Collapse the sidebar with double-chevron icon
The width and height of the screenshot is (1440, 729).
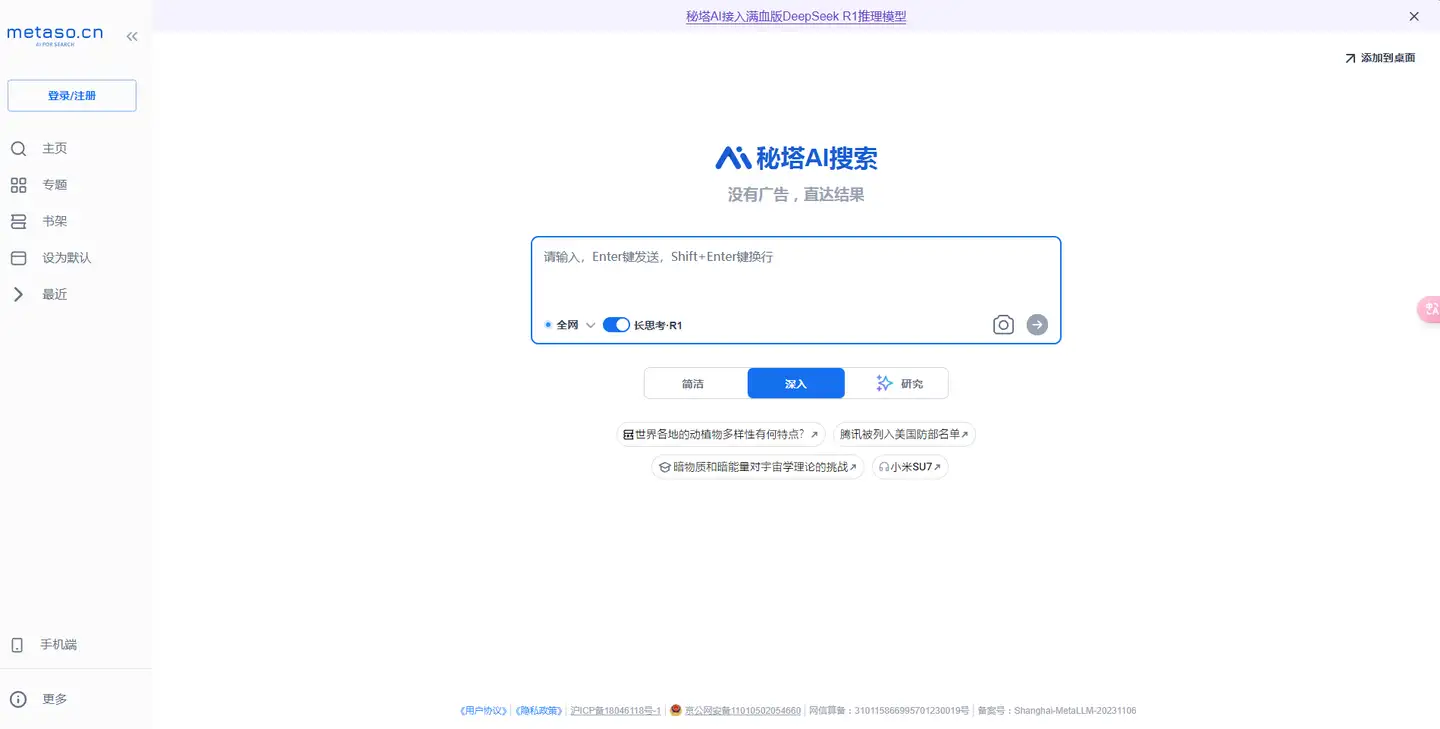(132, 36)
